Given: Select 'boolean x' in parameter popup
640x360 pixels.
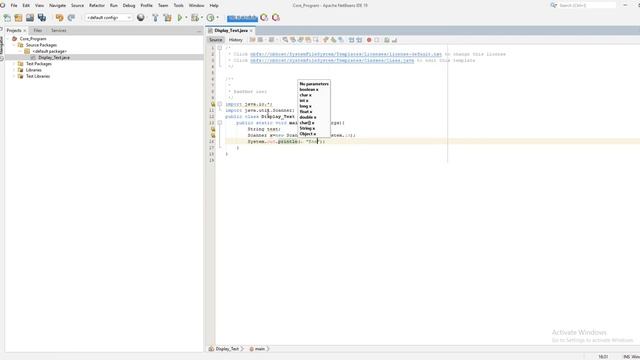Looking at the screenshot, I should (309, 89).
